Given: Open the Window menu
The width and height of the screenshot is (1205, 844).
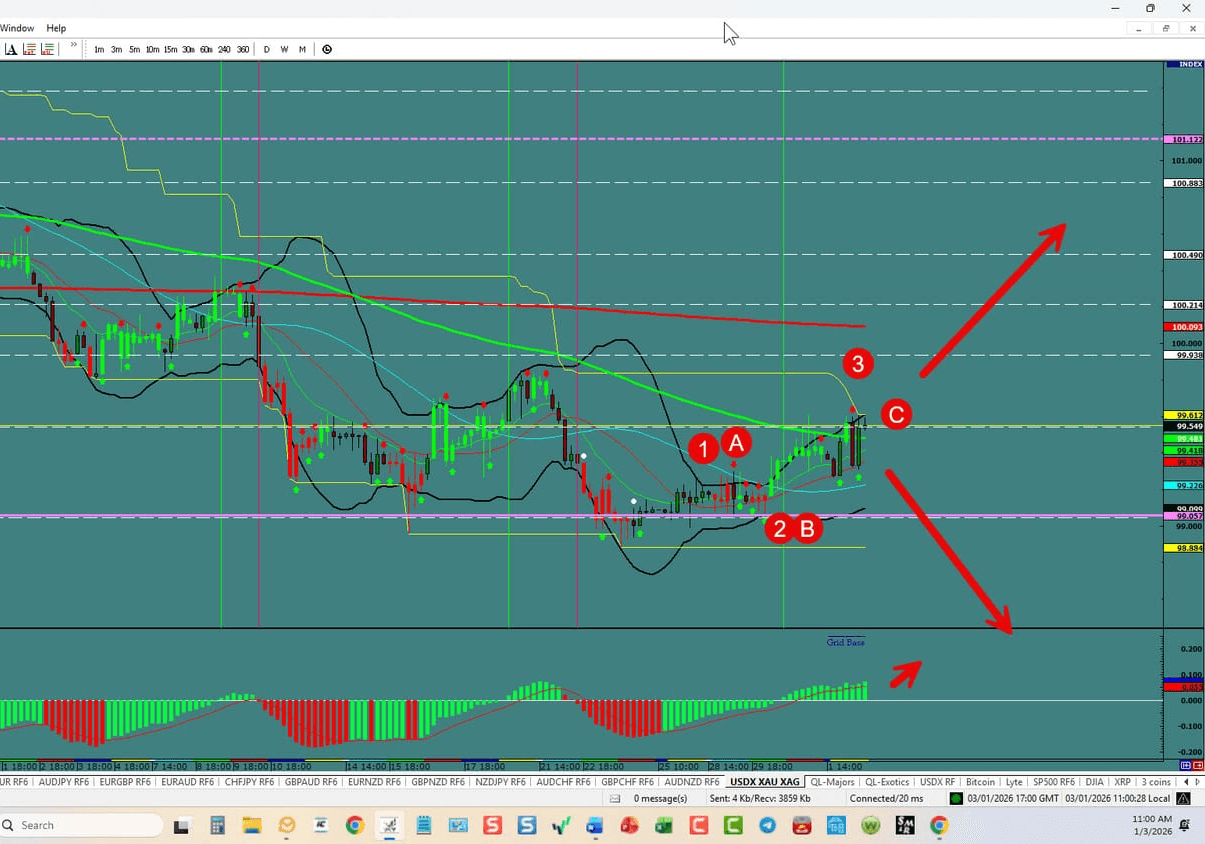Looking at the screenshot, I should (17, 28).
